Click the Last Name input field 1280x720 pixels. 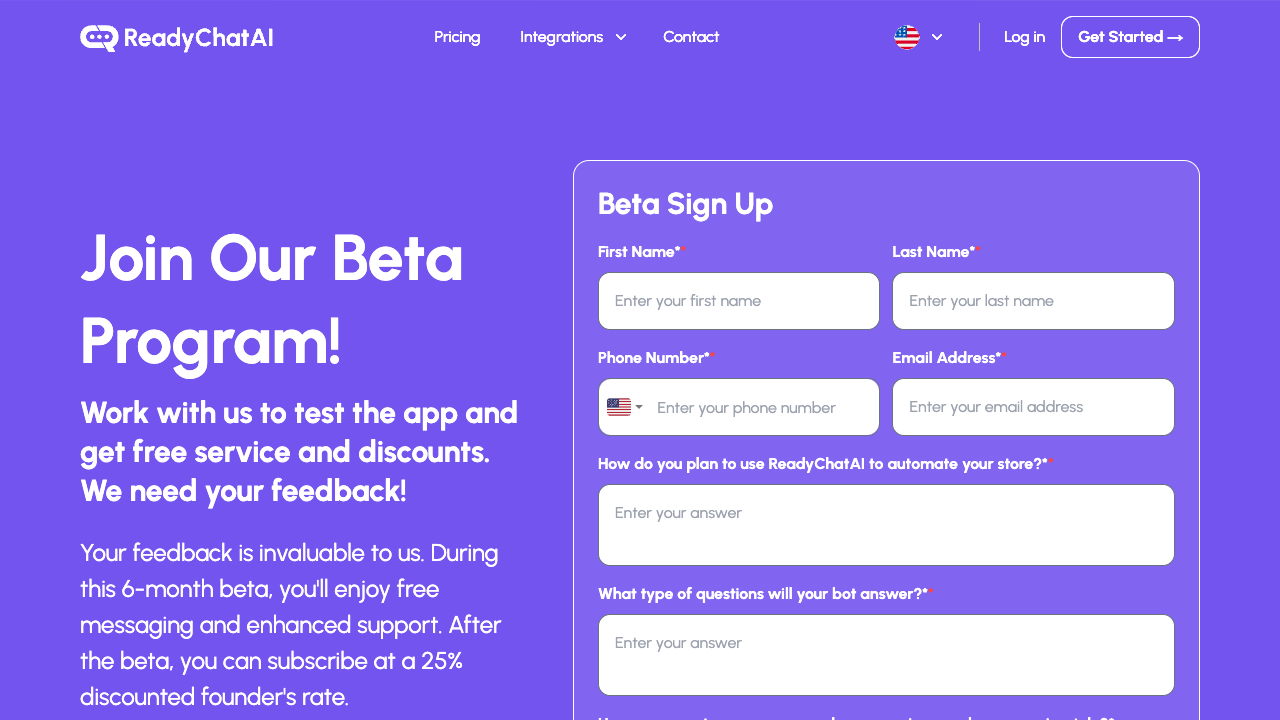(x=1033, y=301)
